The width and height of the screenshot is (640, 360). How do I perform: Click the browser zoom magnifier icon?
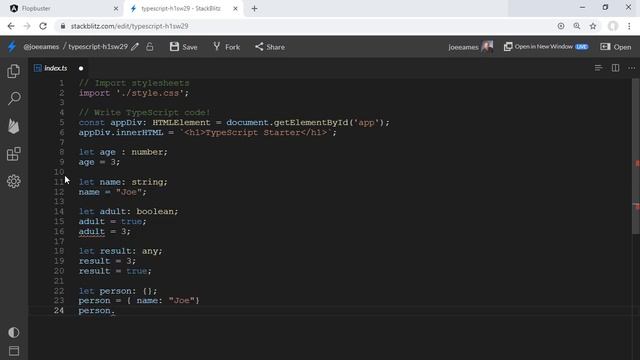(577, 26)
